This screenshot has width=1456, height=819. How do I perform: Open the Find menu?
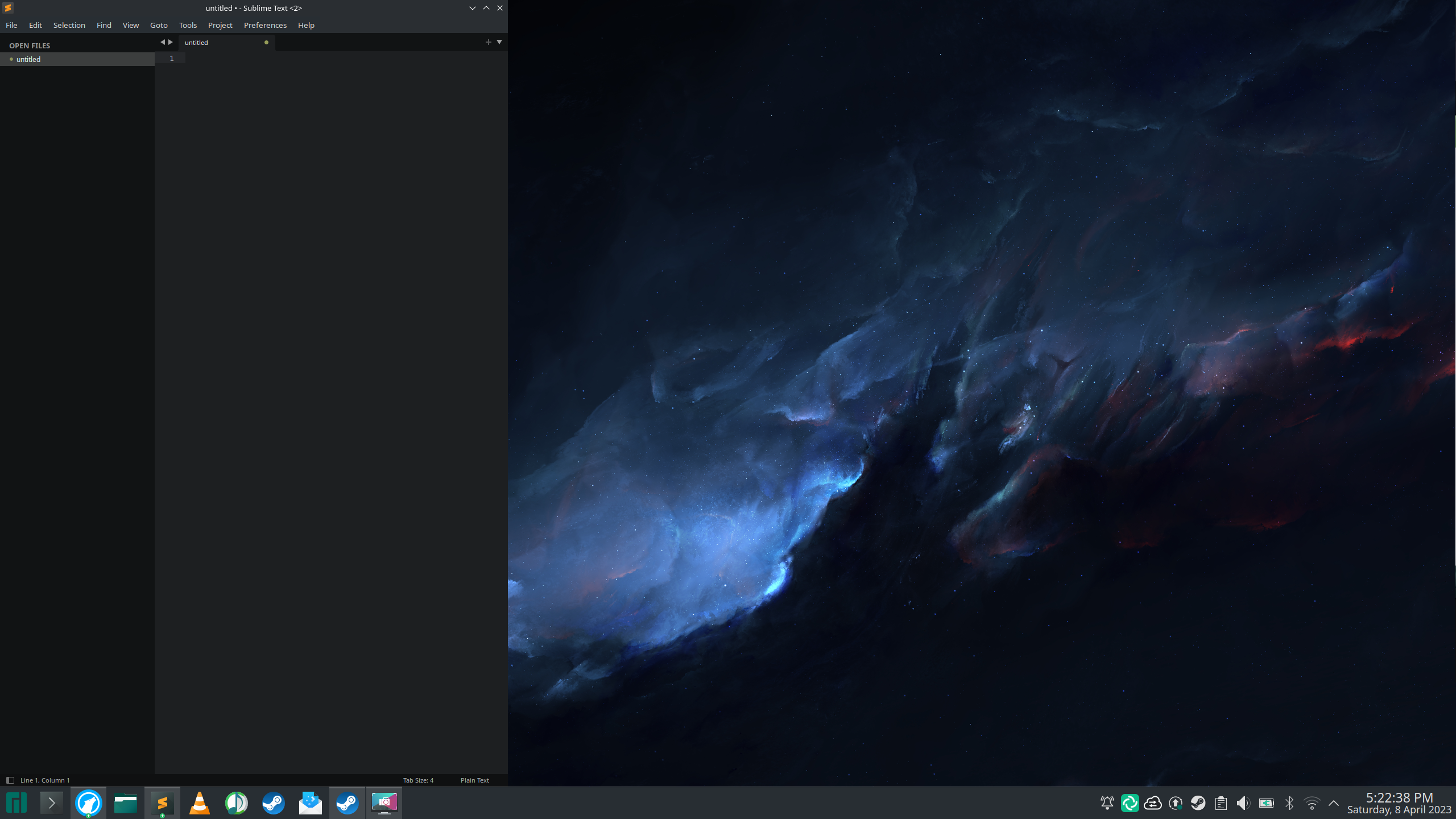tap(104, 25)
